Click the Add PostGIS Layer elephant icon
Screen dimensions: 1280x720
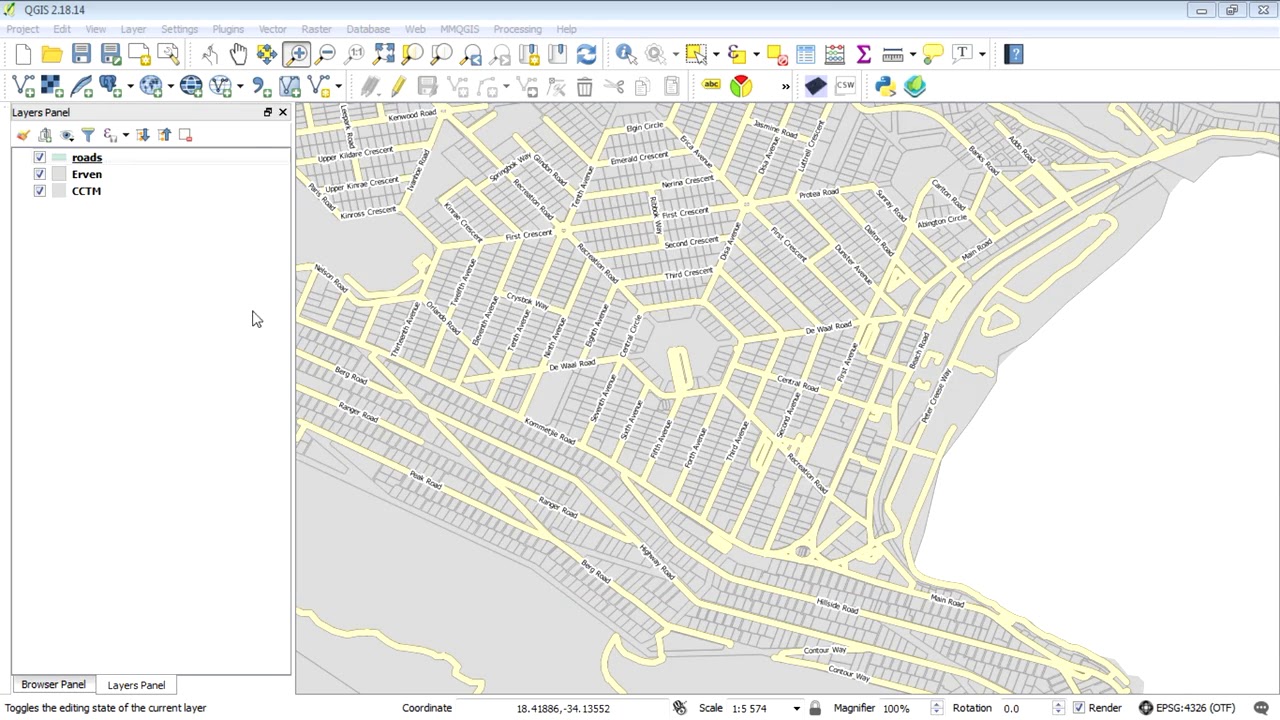(110, 87)
